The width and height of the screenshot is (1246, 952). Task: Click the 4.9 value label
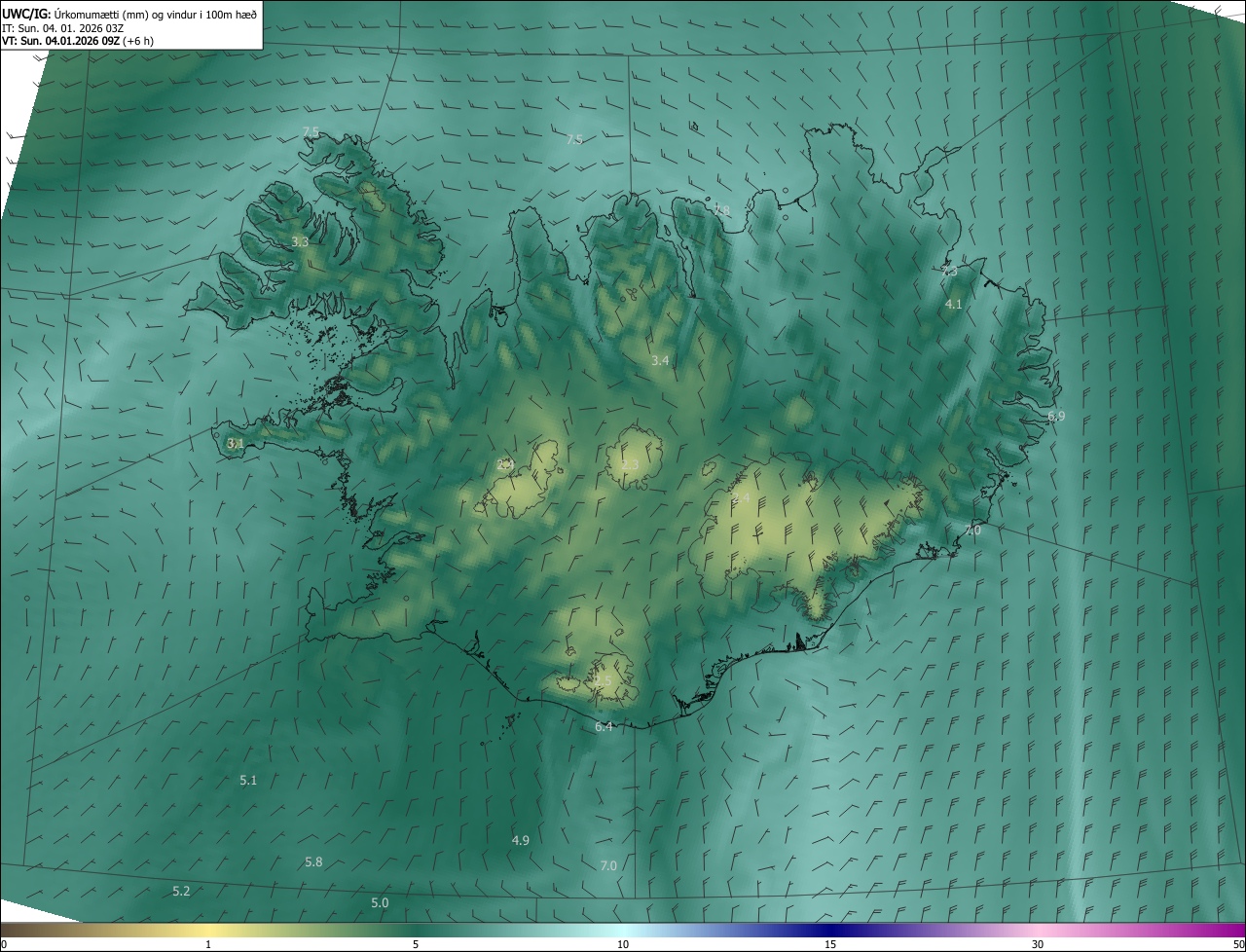click(x=521, y=840)
